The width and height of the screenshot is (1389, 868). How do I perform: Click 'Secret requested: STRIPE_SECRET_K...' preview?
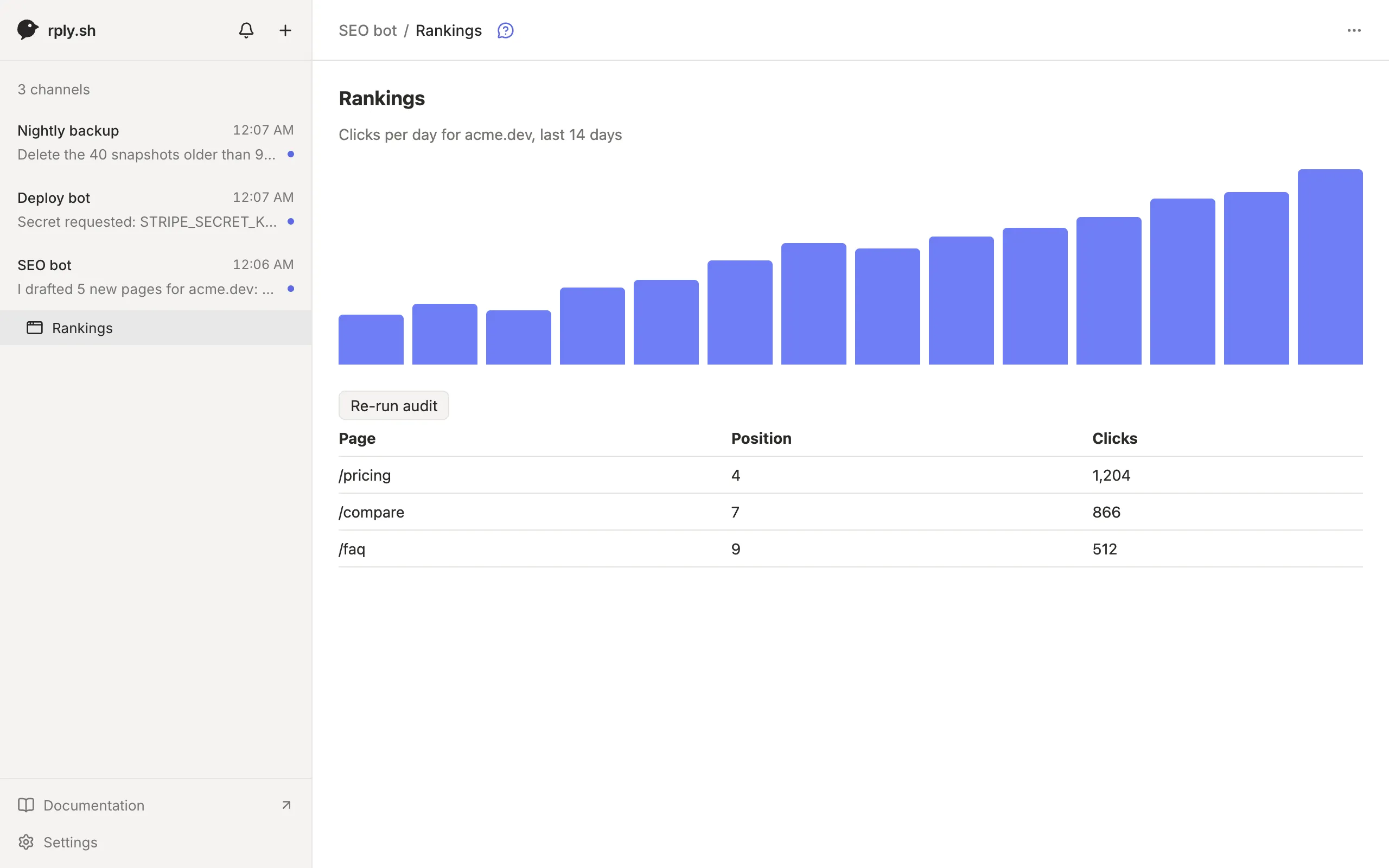pyautogui.click(x=147, y=221)
